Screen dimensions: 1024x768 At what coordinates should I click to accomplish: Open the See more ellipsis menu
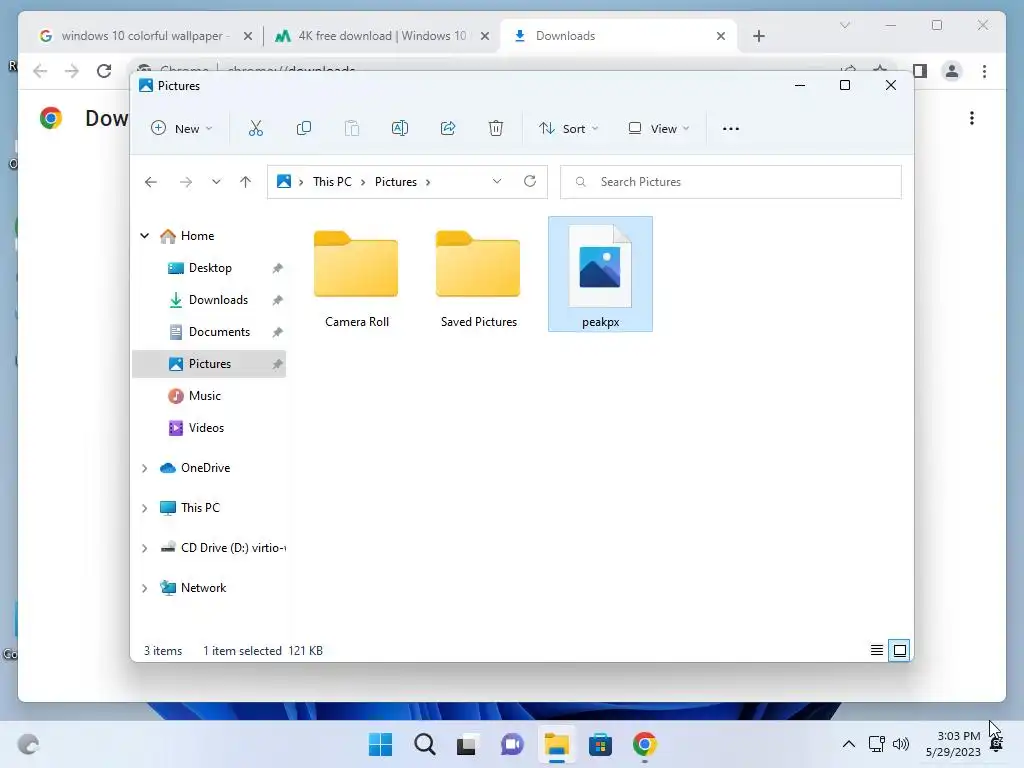coord(731,129)
